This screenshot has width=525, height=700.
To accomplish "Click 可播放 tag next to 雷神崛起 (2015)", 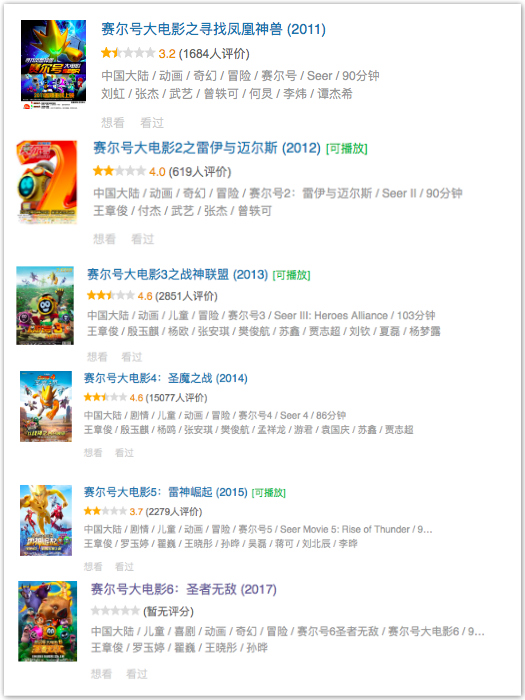I will click(x=269, y=492).
